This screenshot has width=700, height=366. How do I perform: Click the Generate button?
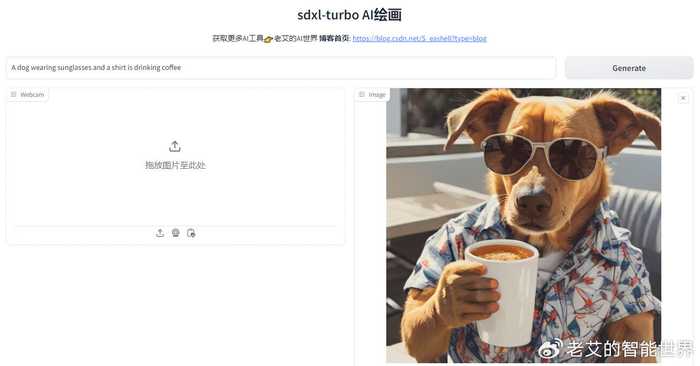pos(629,68)
